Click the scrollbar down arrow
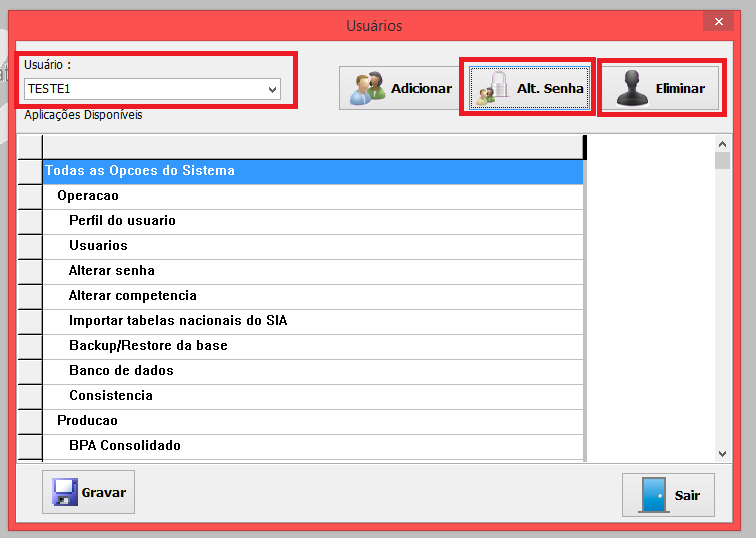This screenshot has width=756, height=538. (x=722, y=452)
